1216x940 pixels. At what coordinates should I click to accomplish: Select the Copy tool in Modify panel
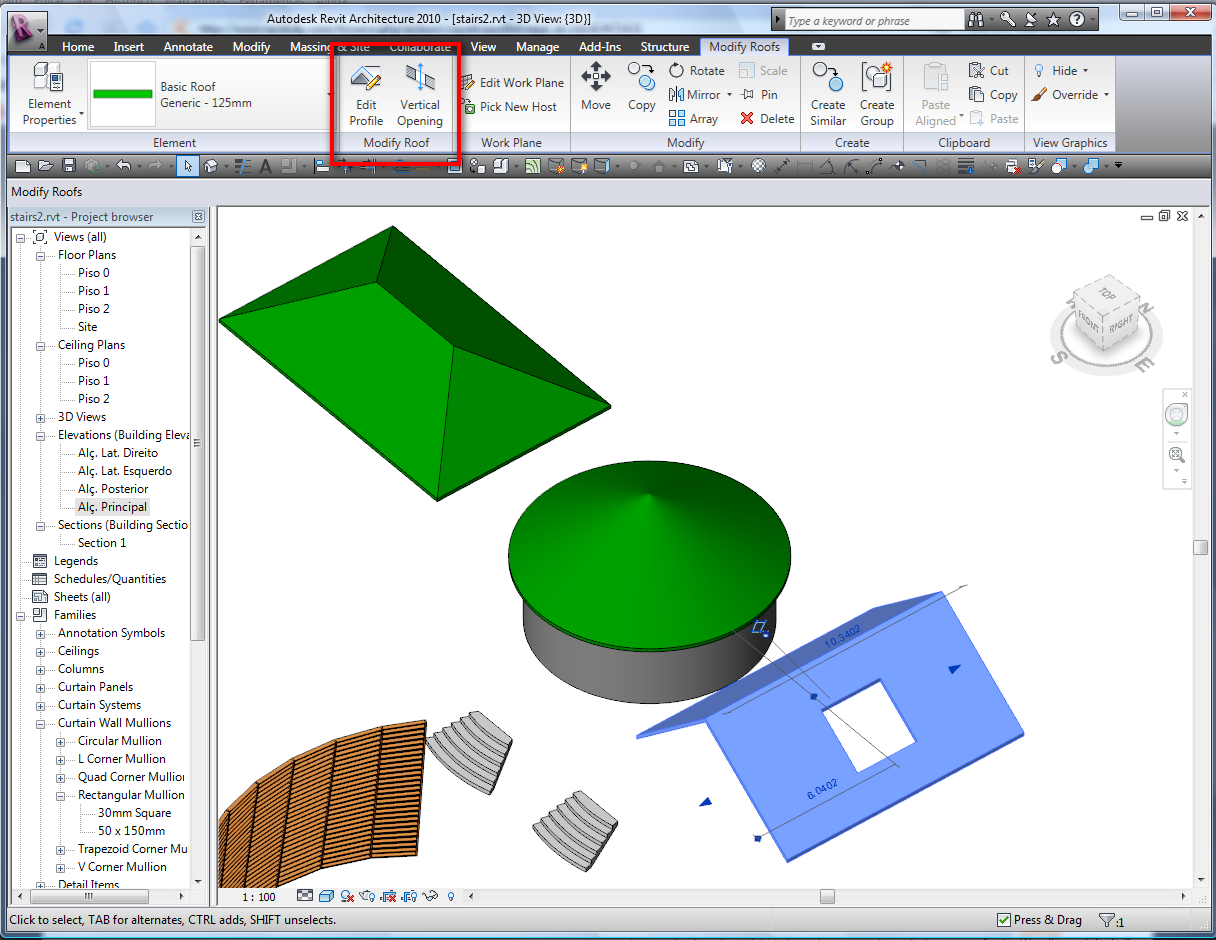(641, 85)
